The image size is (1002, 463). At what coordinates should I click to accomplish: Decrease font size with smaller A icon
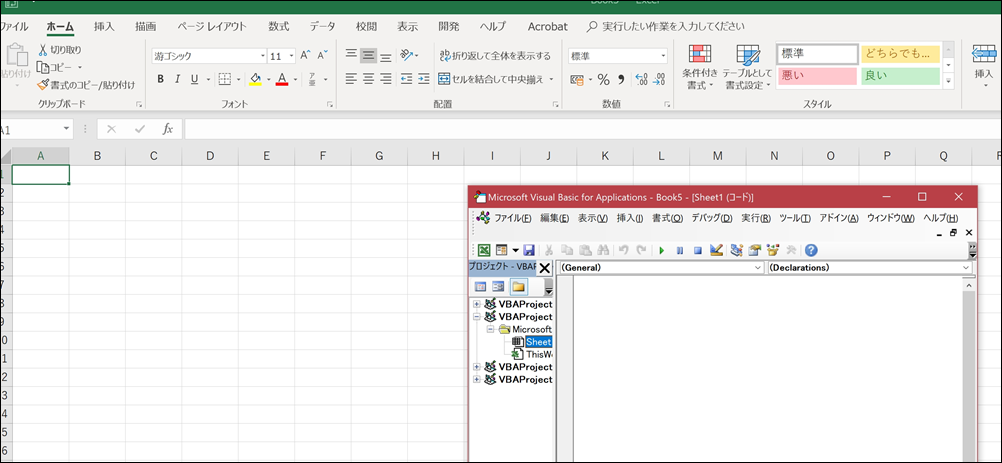tap(323, 56)
